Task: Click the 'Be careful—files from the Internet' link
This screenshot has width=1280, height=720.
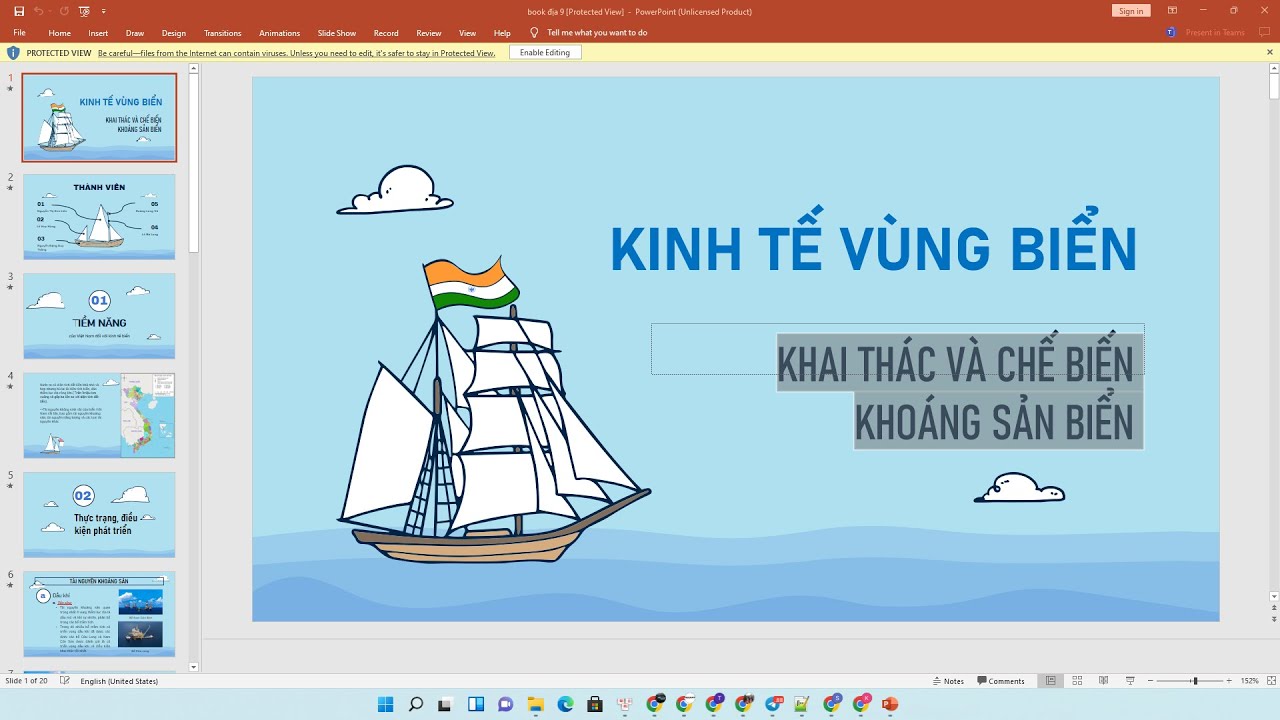Action: [296, 53]
